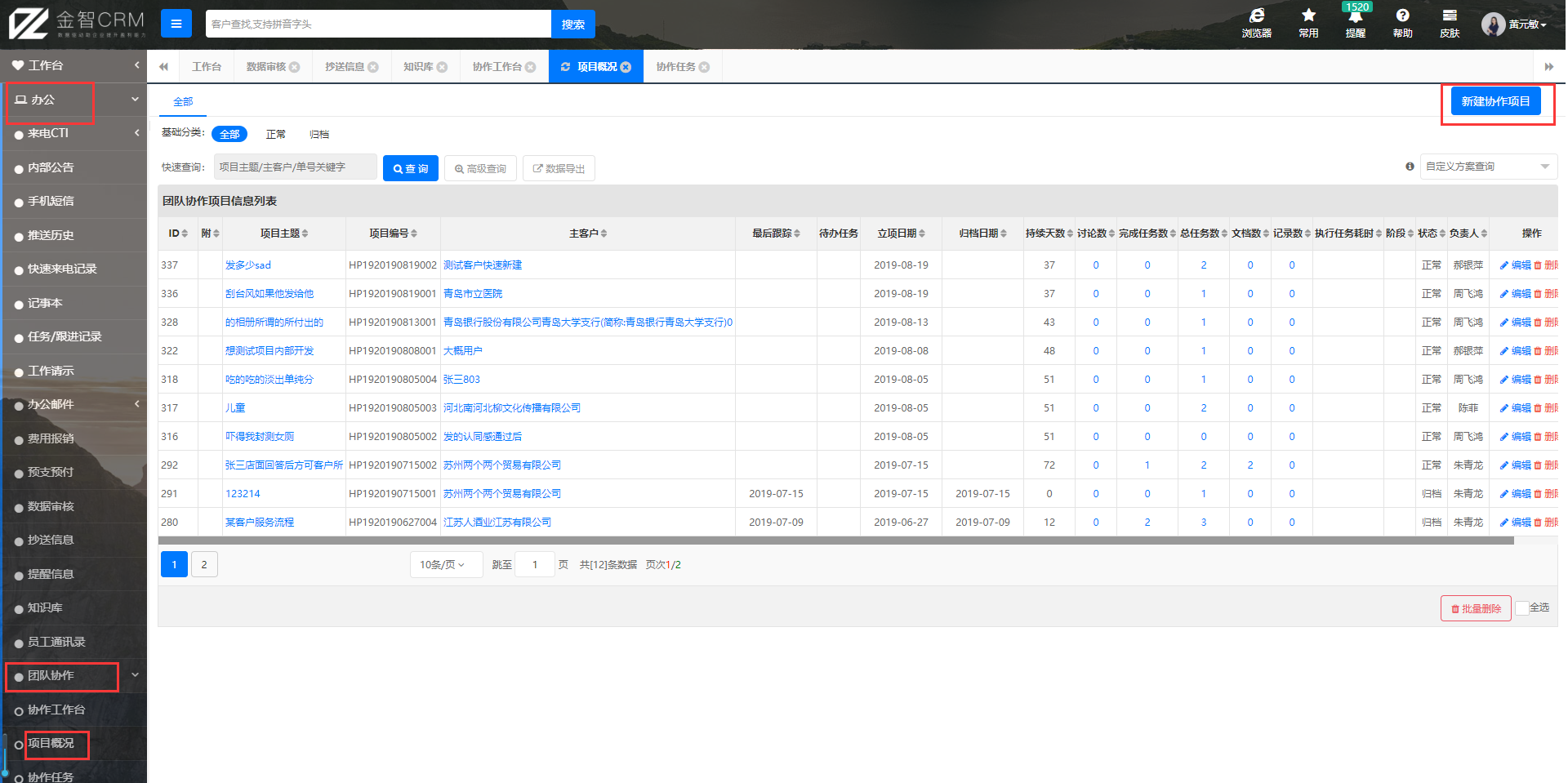Sort by 项目编号 column
The width and height of the screenshot is (1568, 783).
click(x=393, y=234)
